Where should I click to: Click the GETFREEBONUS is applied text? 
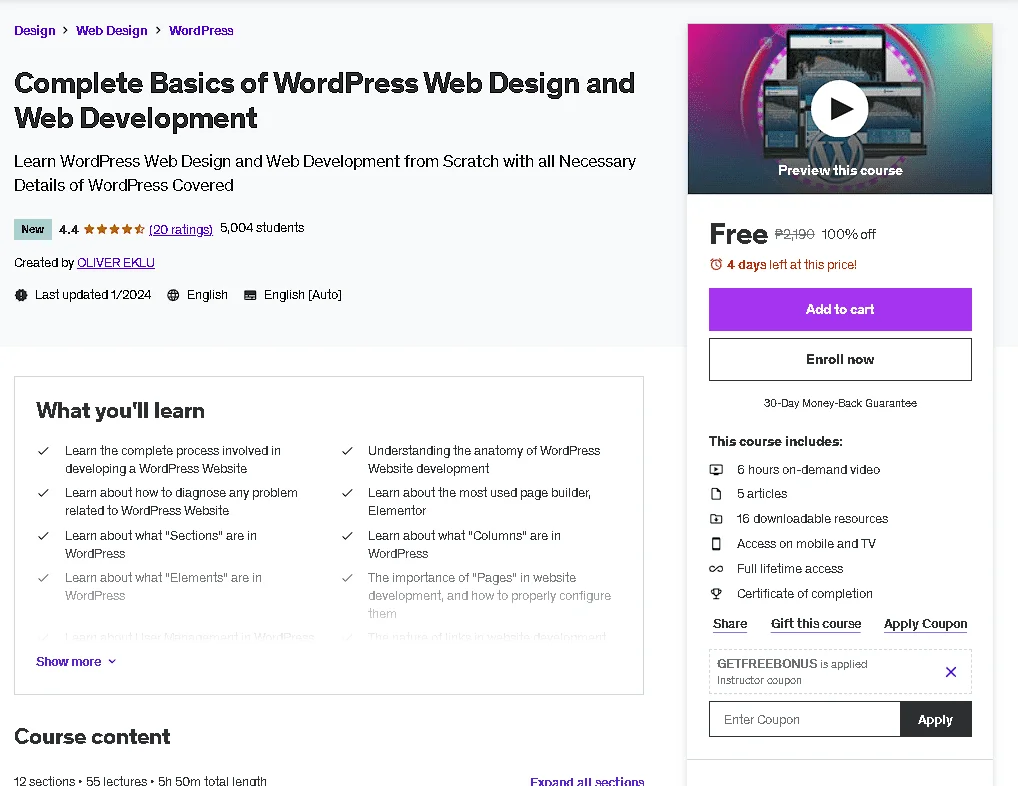coord(792,664)
